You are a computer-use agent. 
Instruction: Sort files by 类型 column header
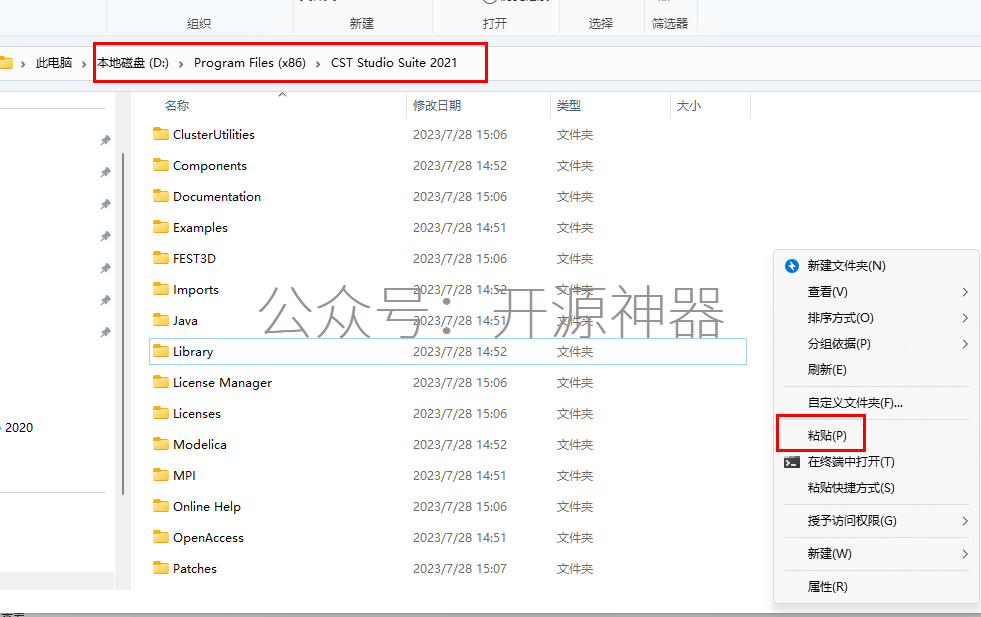(569, 106)
